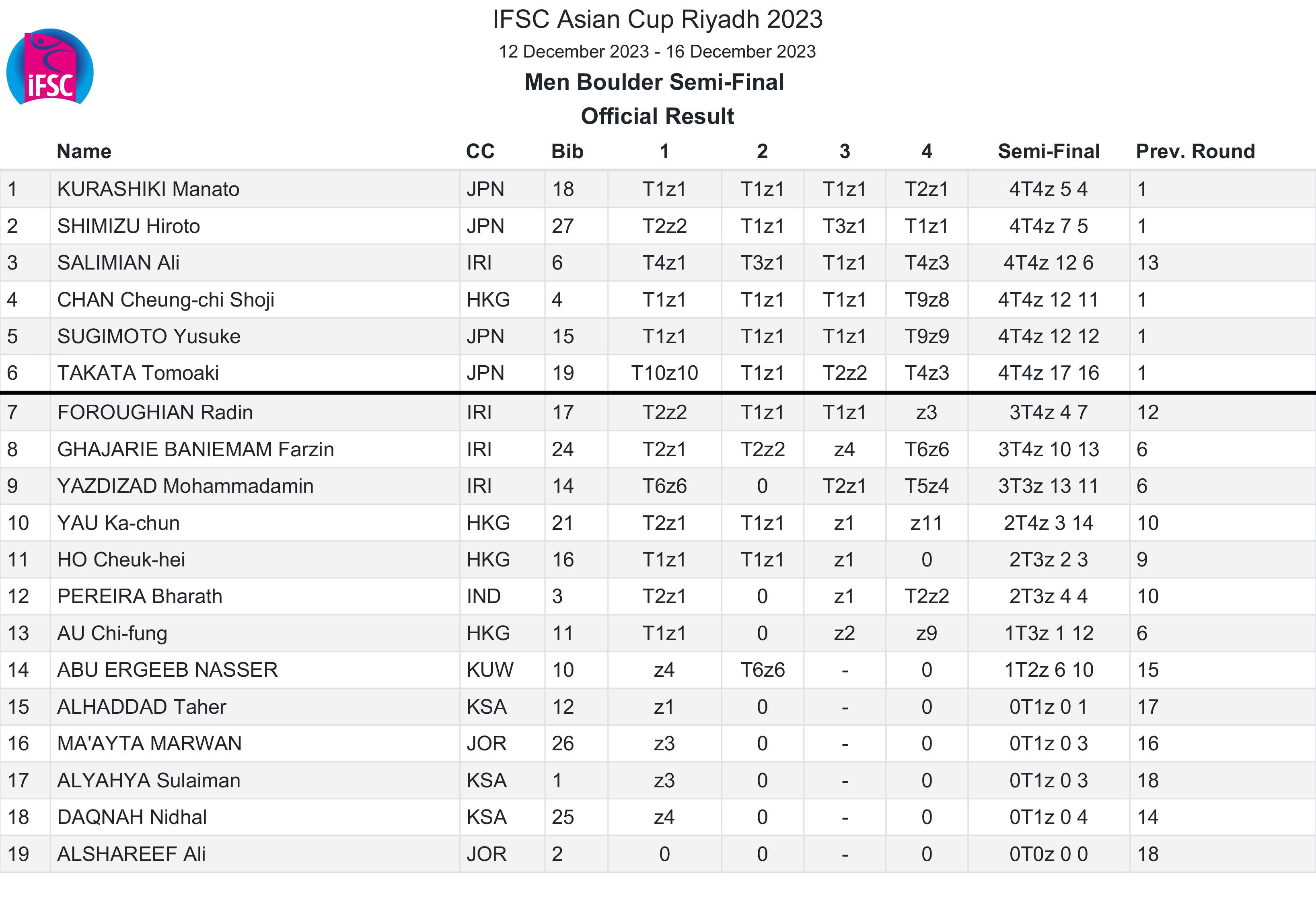
Task: Select the KURASHIKI Manato name
Action: (148, 189)
